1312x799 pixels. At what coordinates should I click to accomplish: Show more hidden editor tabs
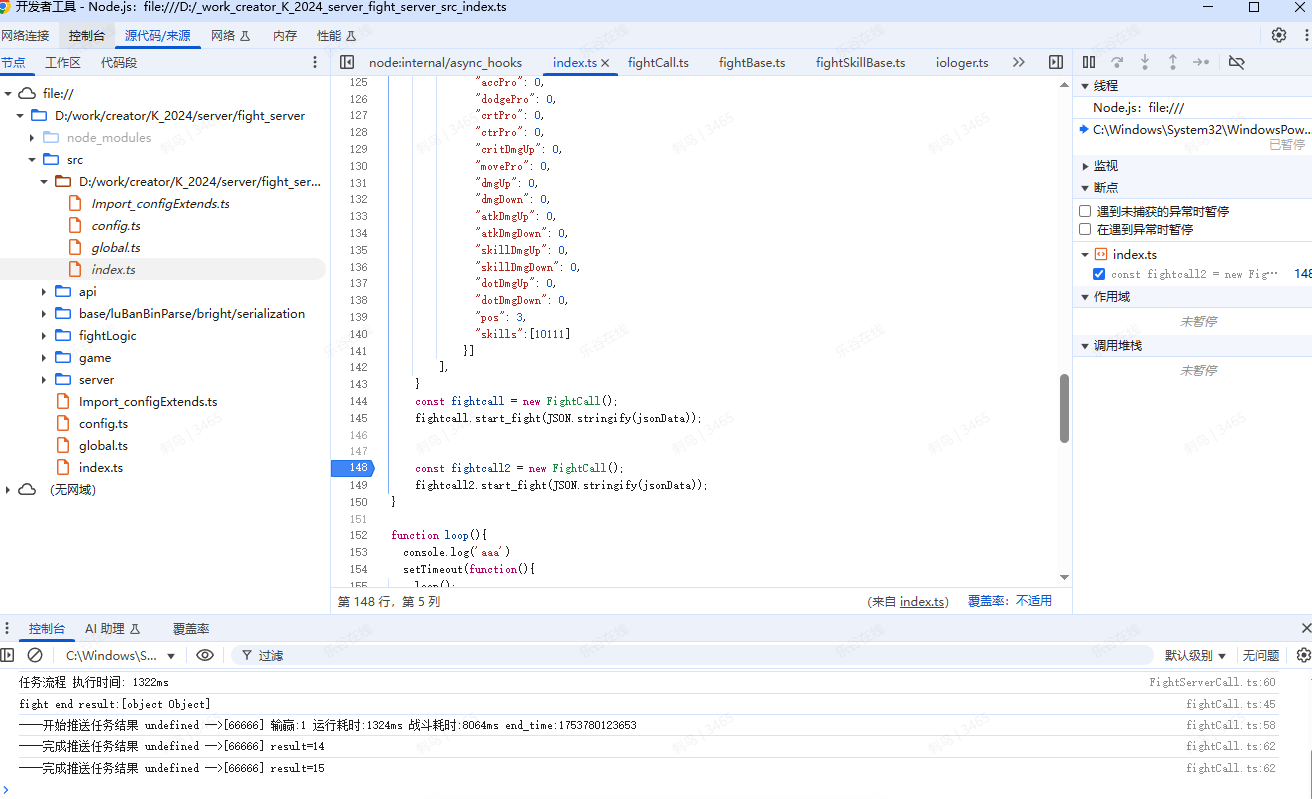pos(1018,62)
